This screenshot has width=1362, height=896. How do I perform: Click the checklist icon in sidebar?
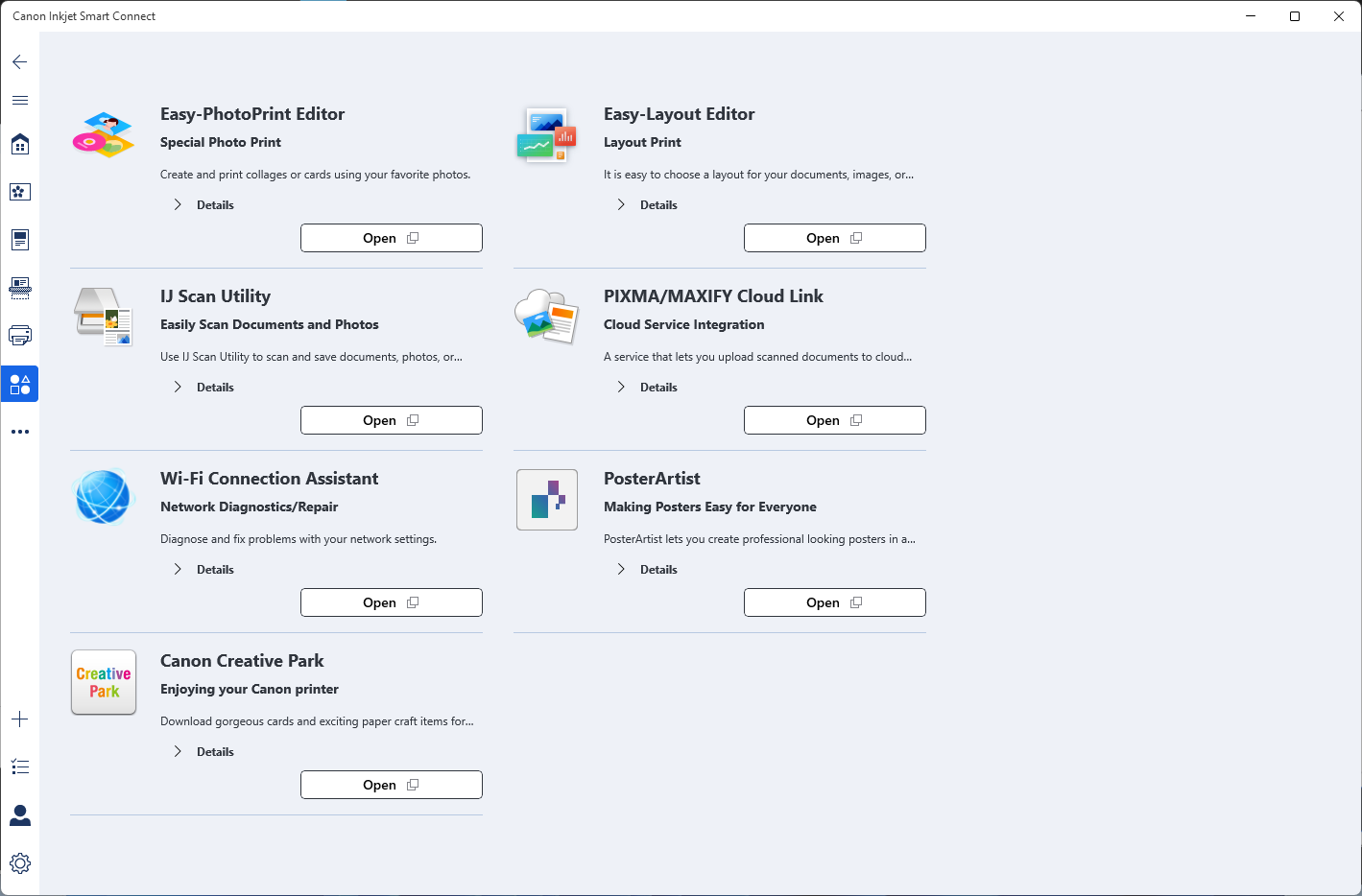19,766
